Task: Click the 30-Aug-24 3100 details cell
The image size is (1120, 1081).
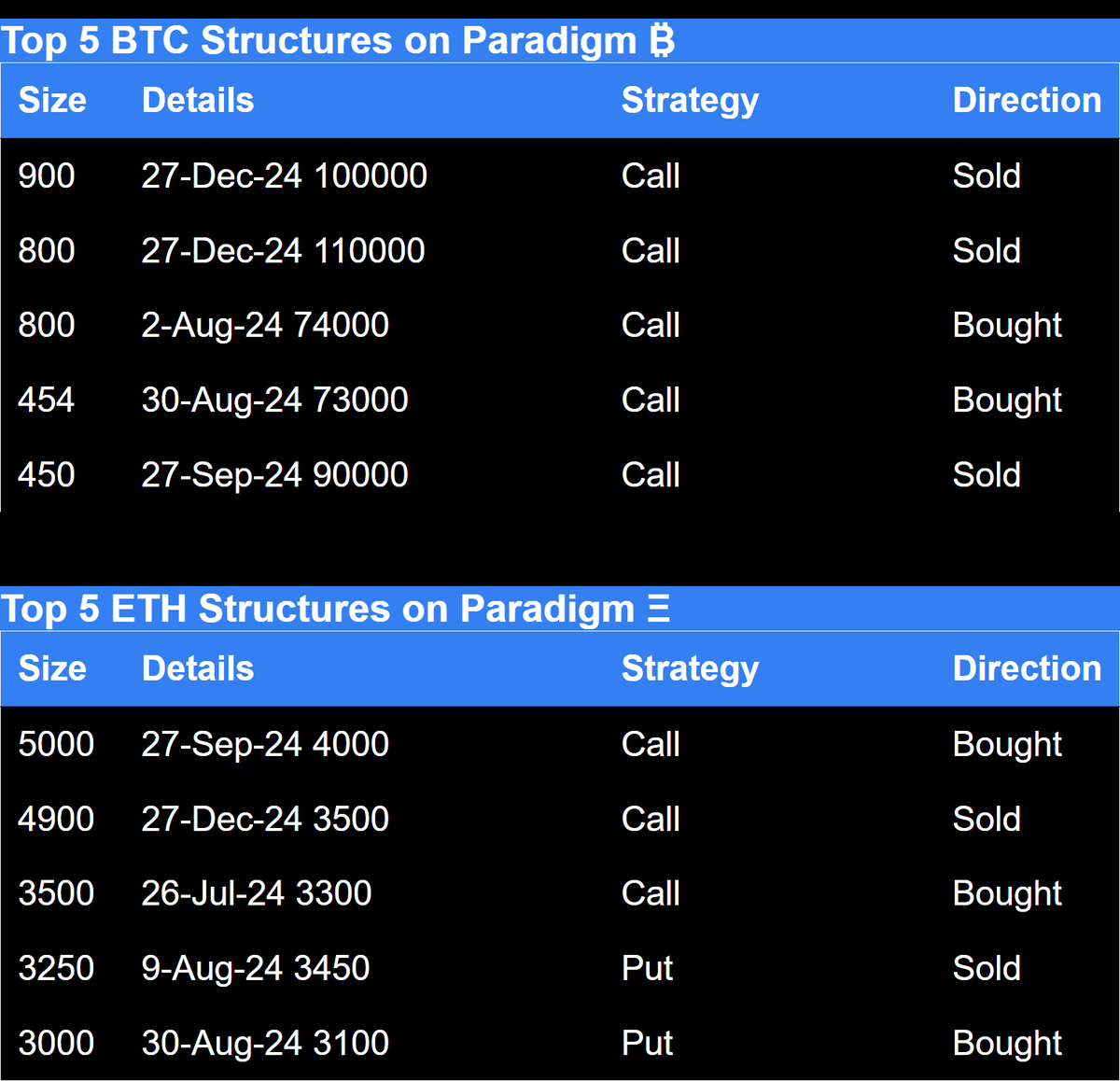Action: click(x=265, y=1043)
